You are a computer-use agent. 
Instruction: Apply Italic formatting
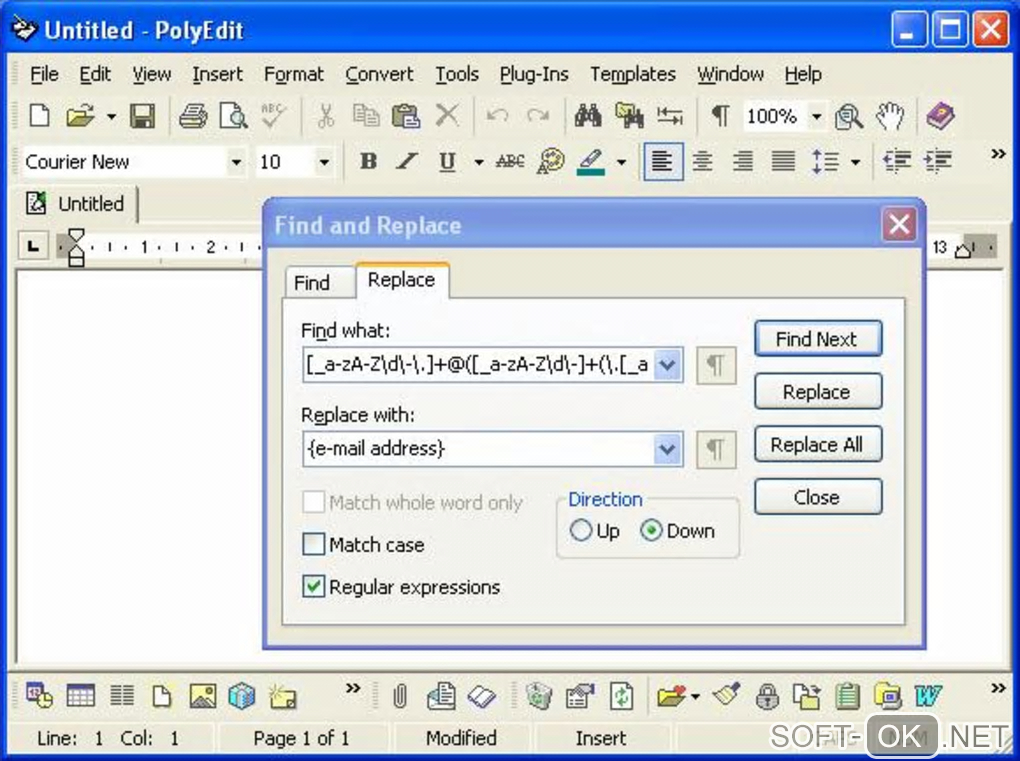(407, 161)
